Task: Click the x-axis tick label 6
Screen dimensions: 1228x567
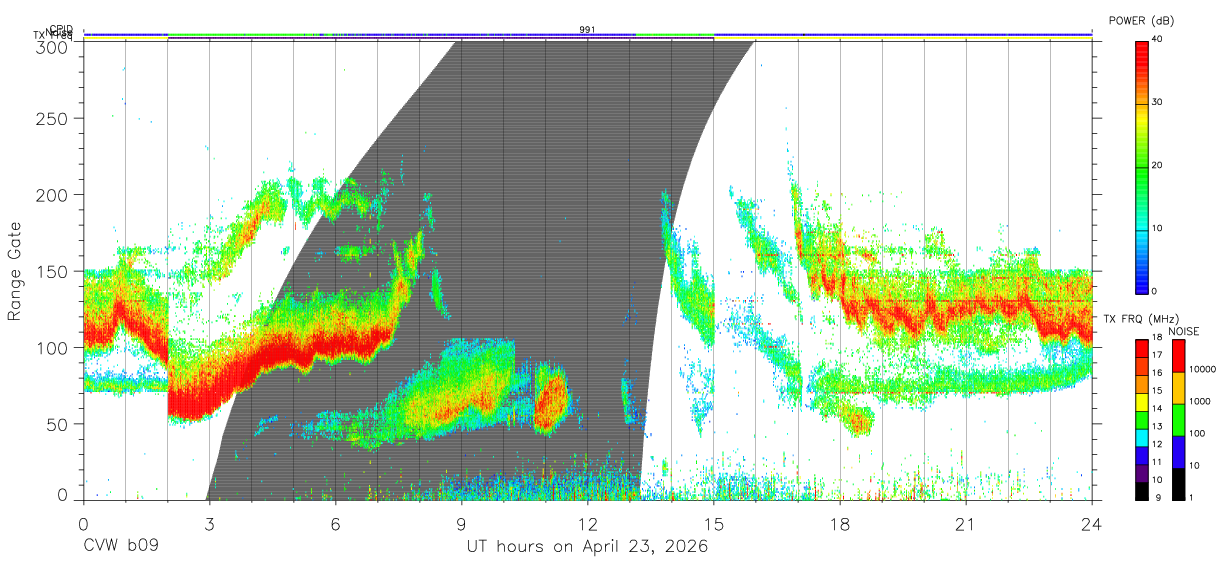Action: 335,524
